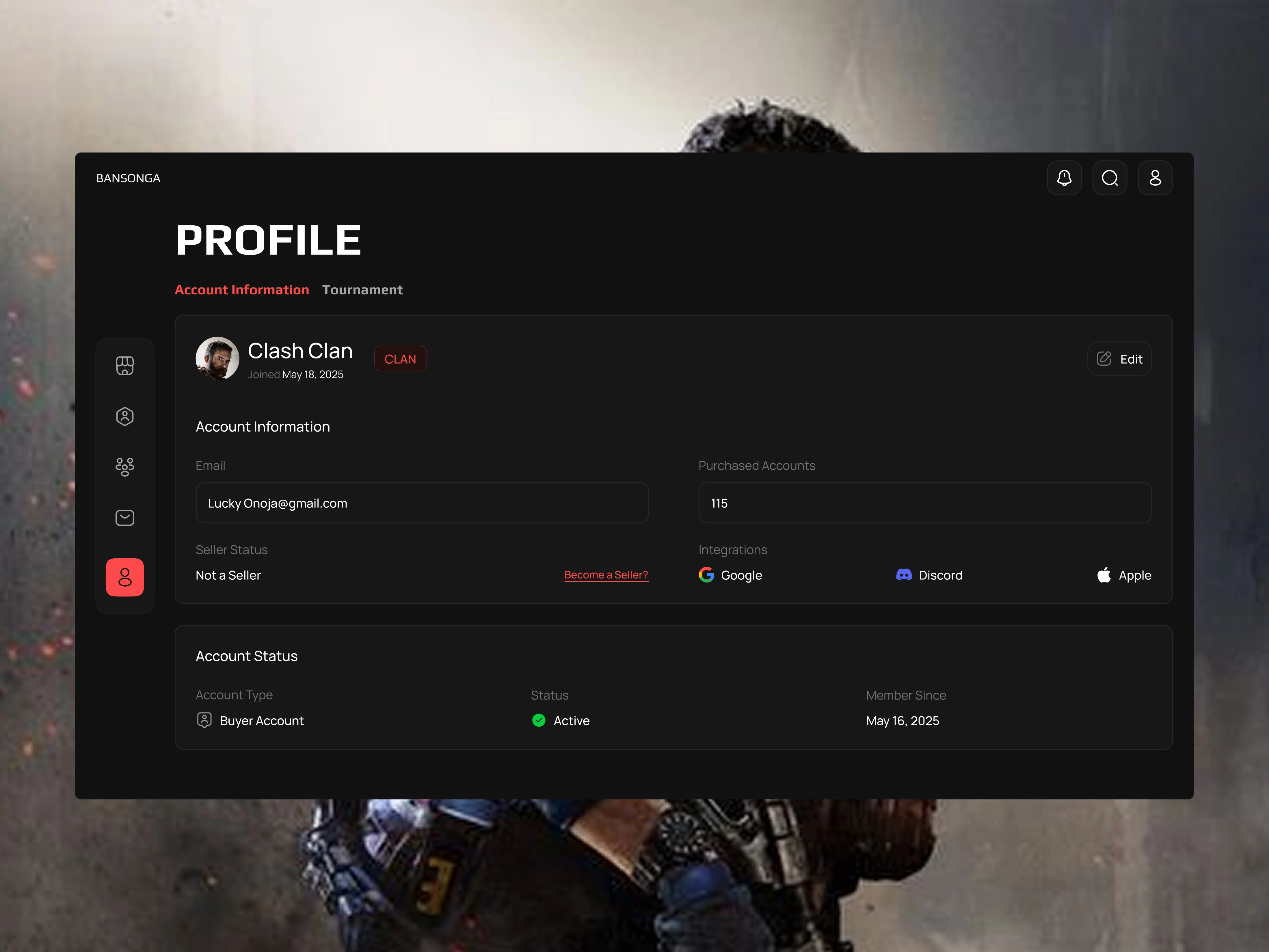This screenshot has width=1269, height=952.
Task: Click the Discord integration icon
Action: (904, 574)
